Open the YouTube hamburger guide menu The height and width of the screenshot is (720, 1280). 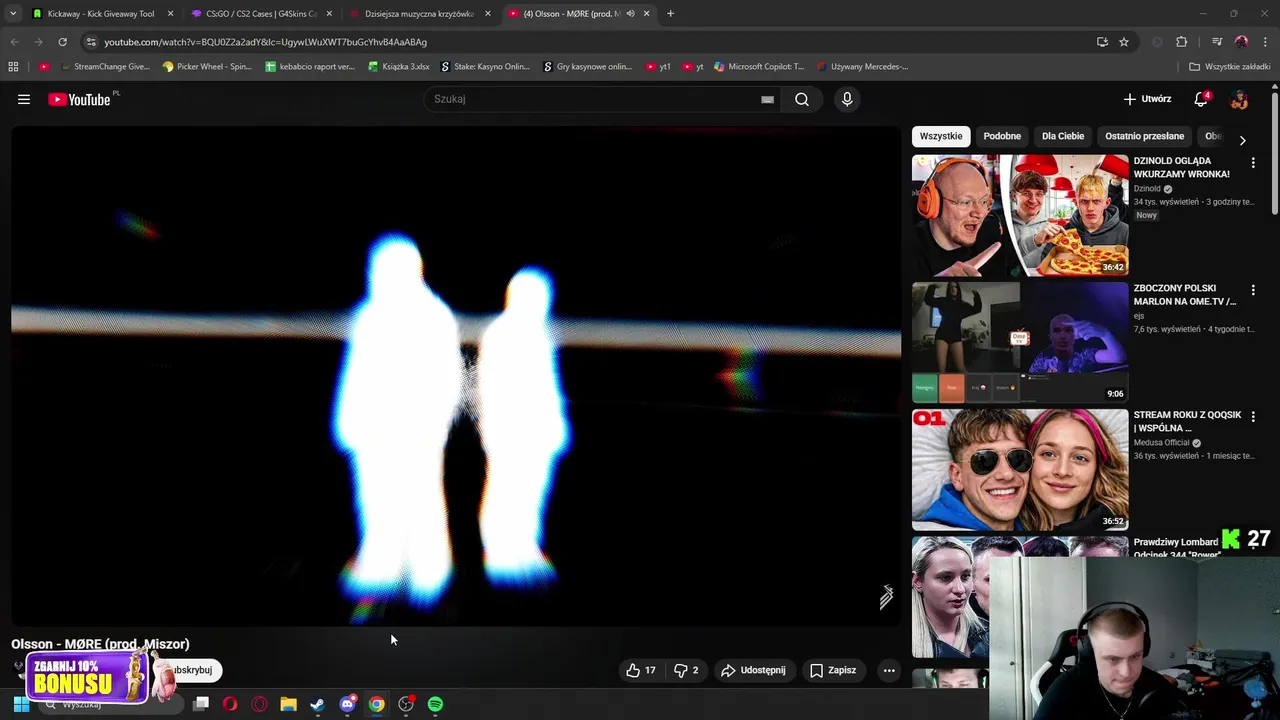pos(24,99)
